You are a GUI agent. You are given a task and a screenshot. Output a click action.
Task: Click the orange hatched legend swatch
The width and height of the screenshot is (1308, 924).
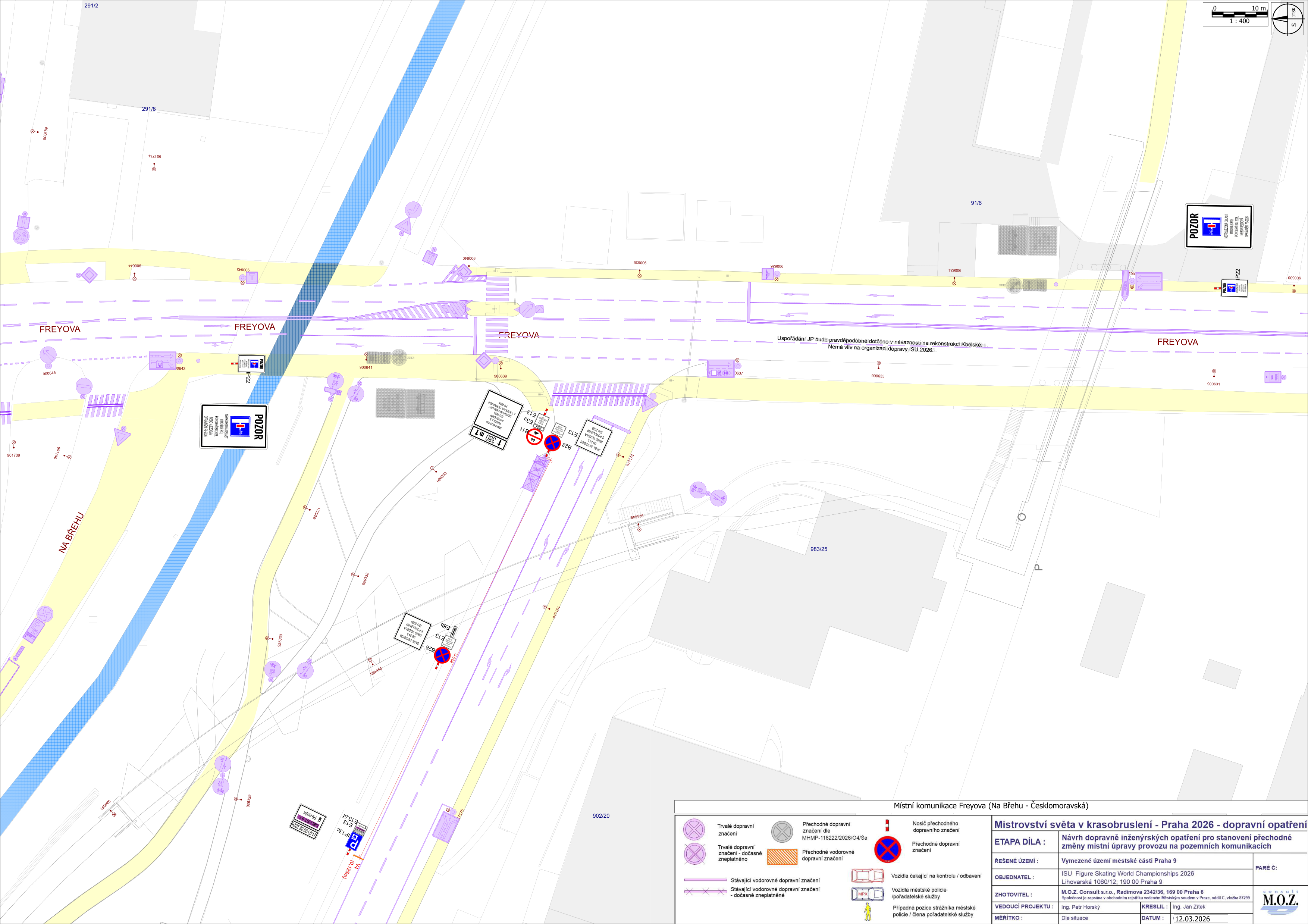pyautogui.click(x=782, y=857)
